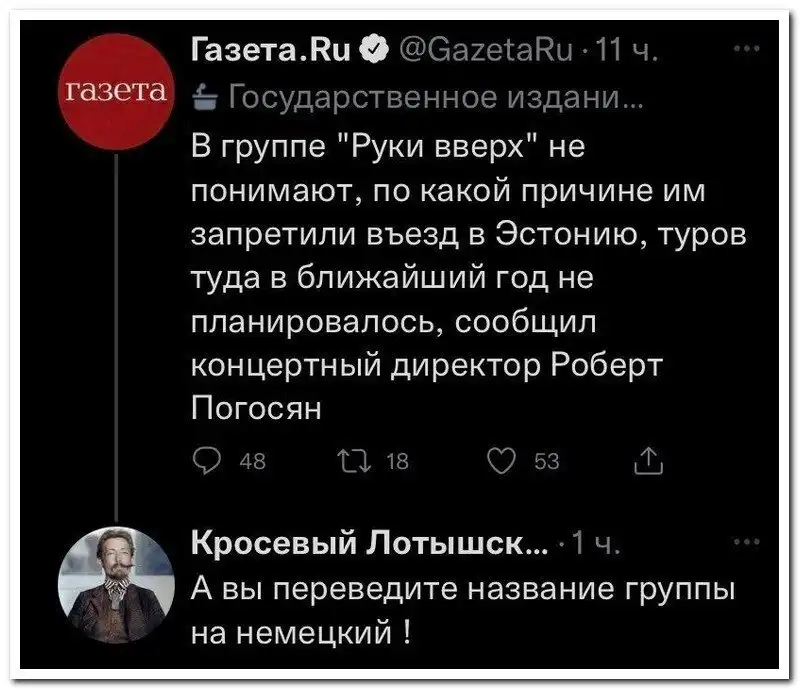Screen dimensions: 800x690
Task: Open Кросевый Лотышск profile avatar
Action: point(117,577)
